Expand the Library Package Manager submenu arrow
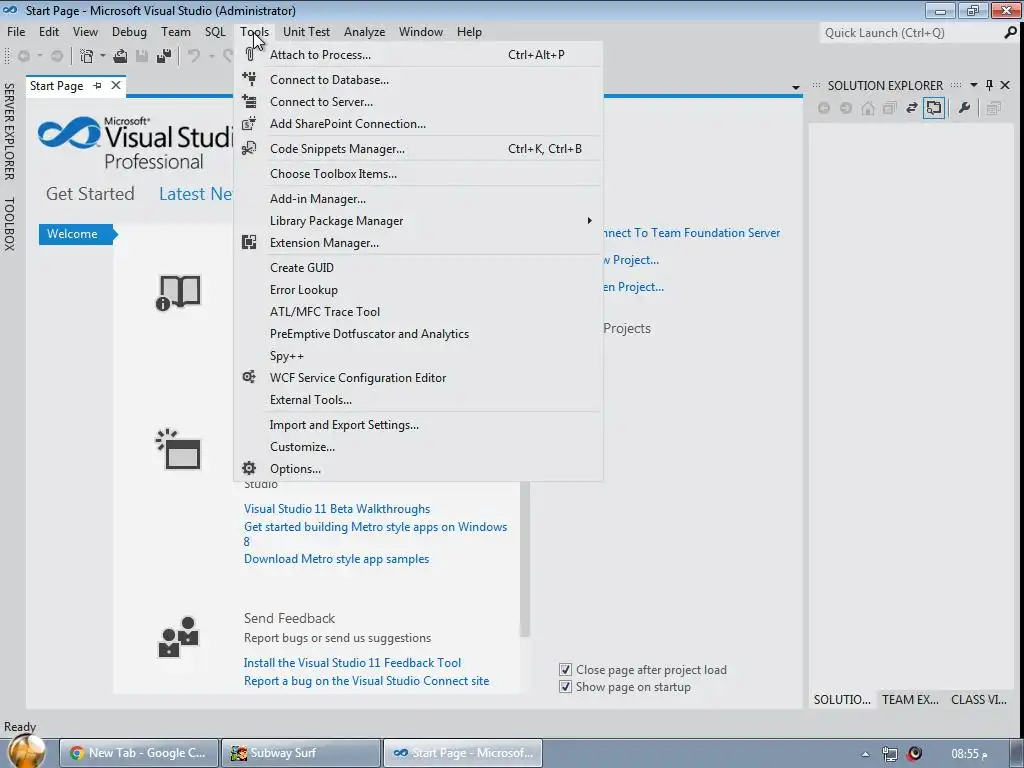This screenshot has width=1024, height=768. coord(589,221)
